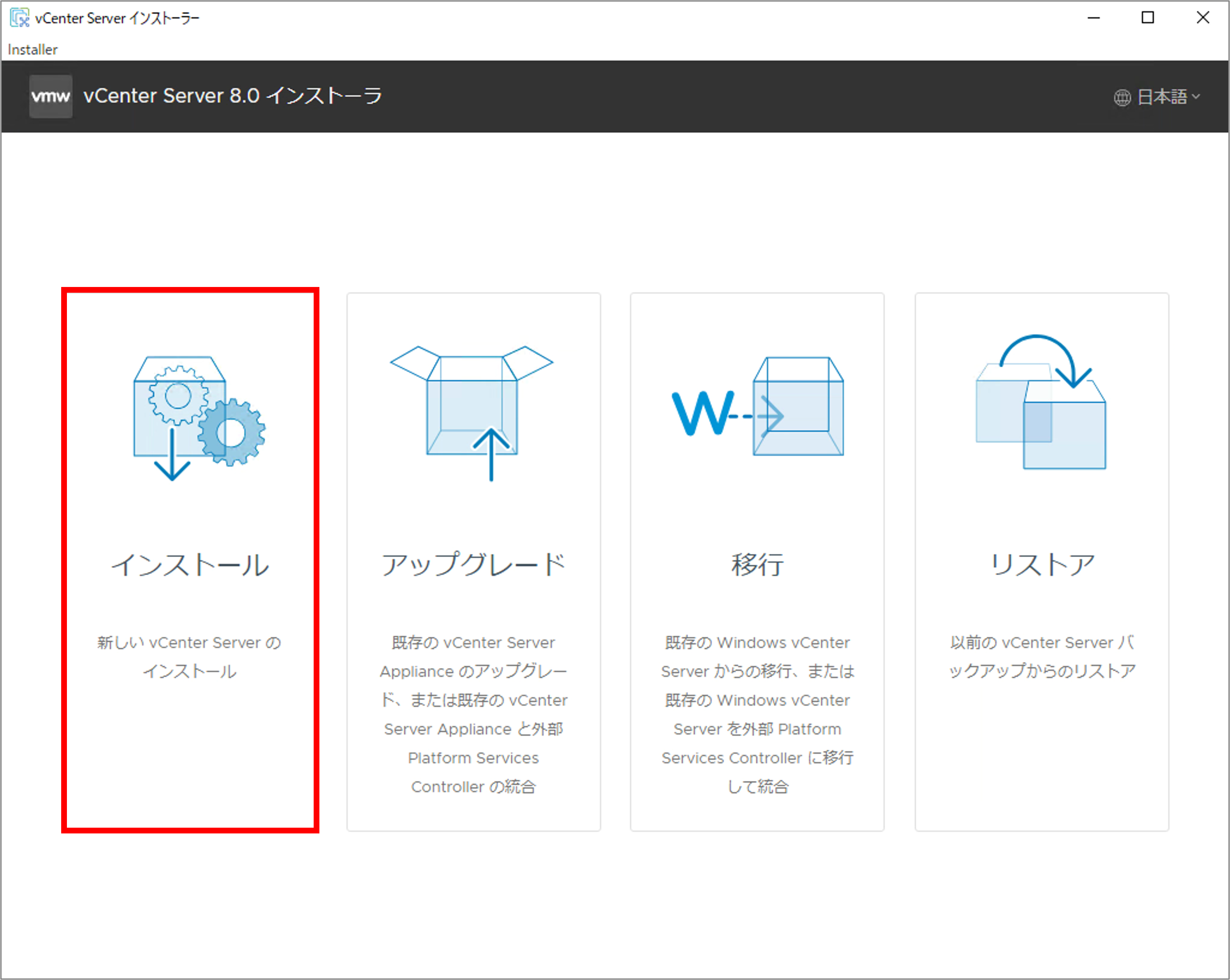The image size is (1230, 980).
Task: Click the upgrade Appliance description text
Action: pyautogui.click(x=473, y=714)
